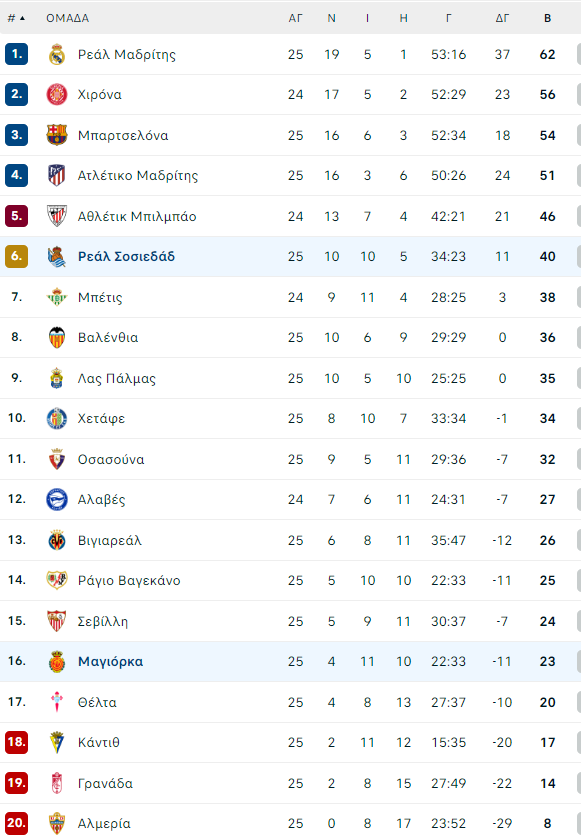Sort table by the # rank column
Viewport: 581px width, 839px height.
pos(16,18)
